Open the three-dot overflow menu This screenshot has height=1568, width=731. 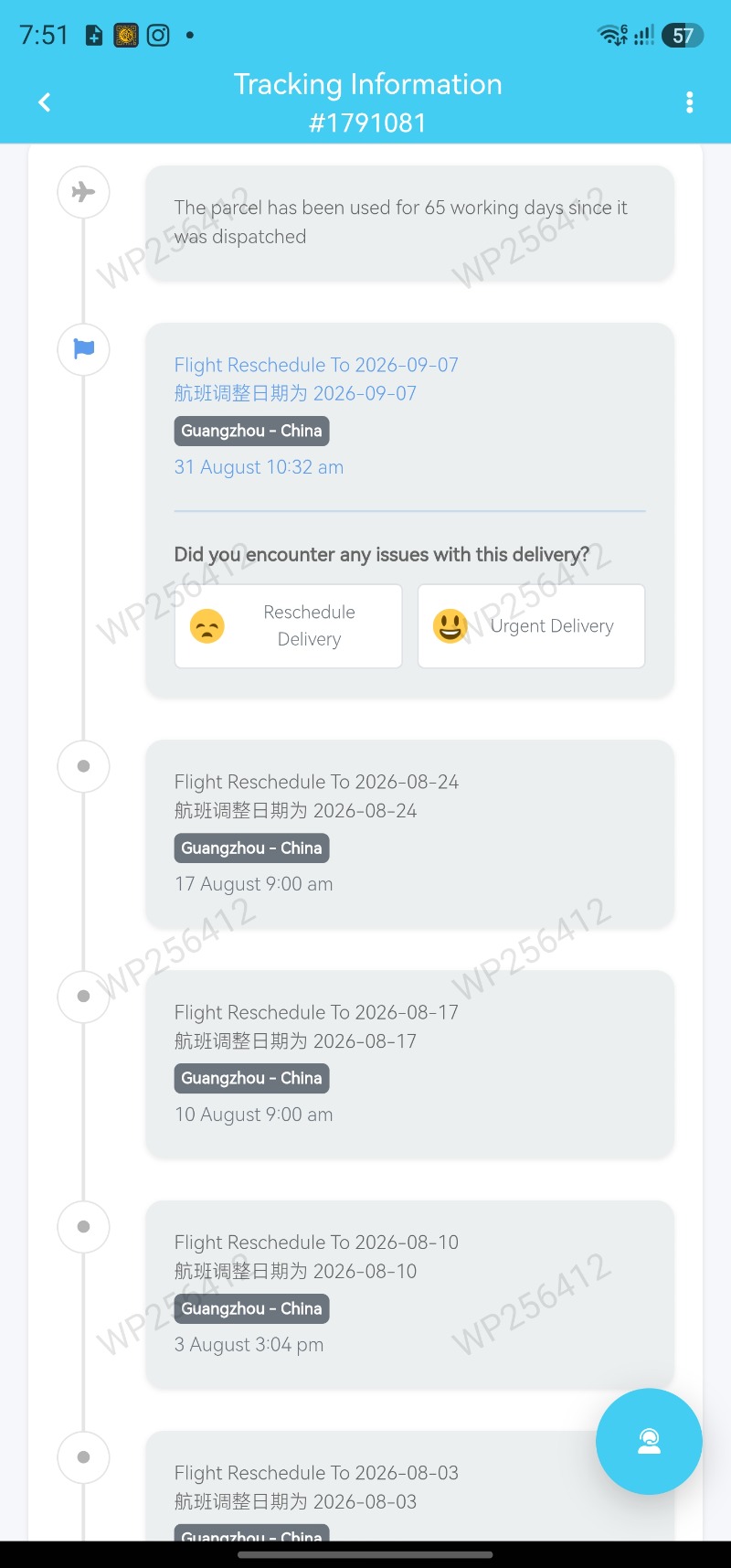click(690, 102)
